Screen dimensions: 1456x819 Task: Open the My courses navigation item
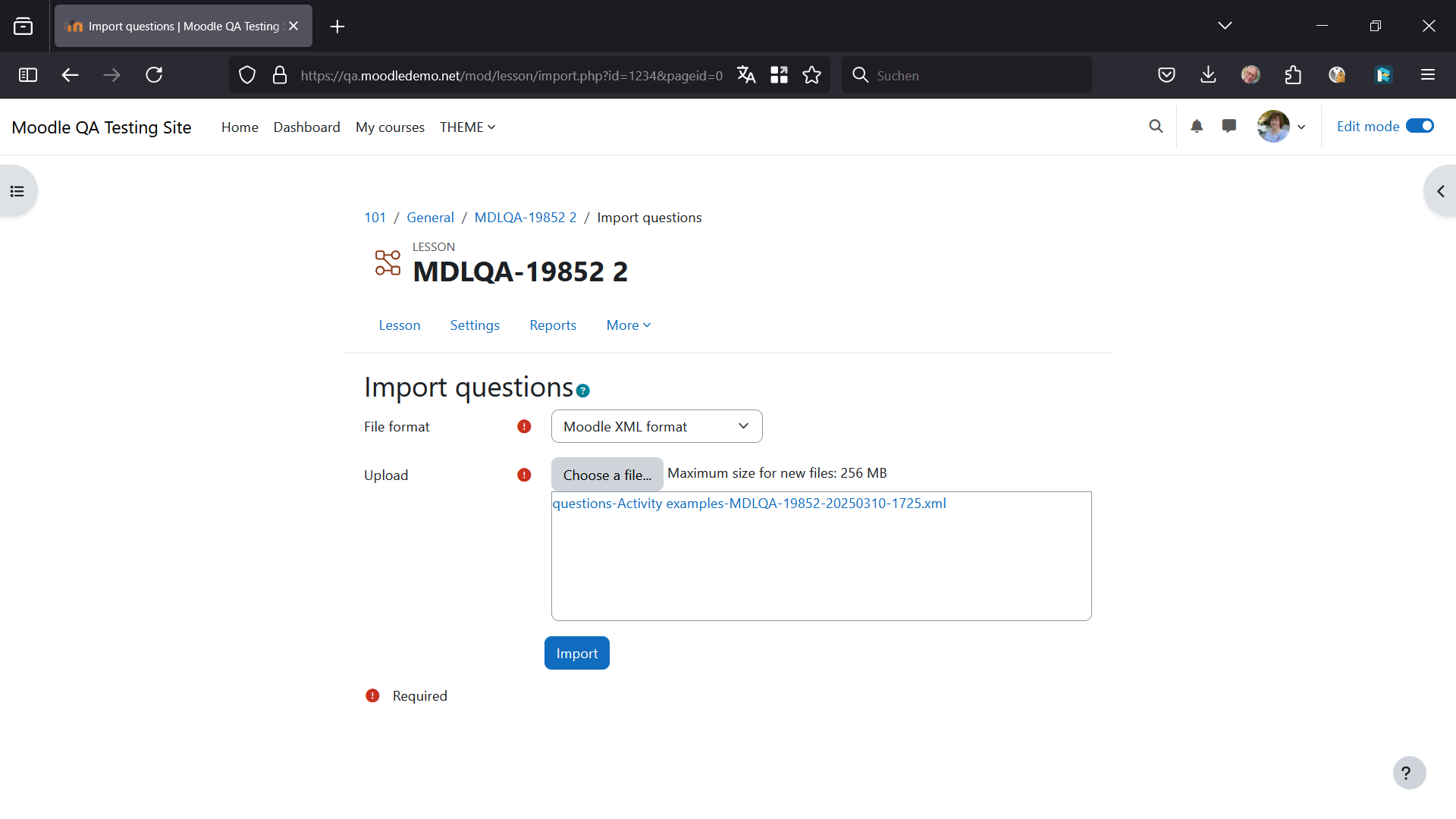click(x=390, y=127)
